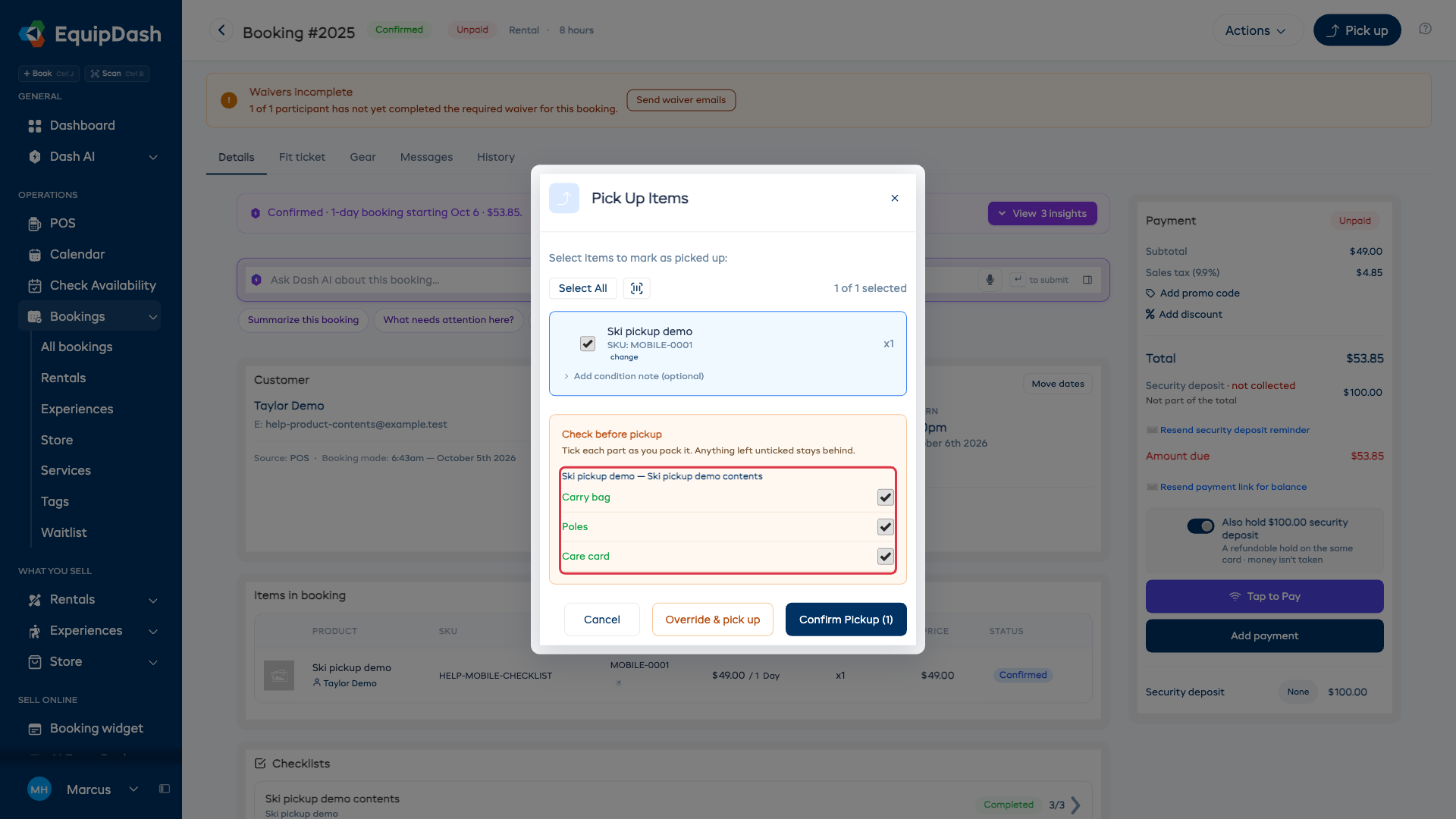Image resolution: width=1456 pixels, height=819 pixels.
Task: Click Send waiver emails button
Action: coord(681,100)
